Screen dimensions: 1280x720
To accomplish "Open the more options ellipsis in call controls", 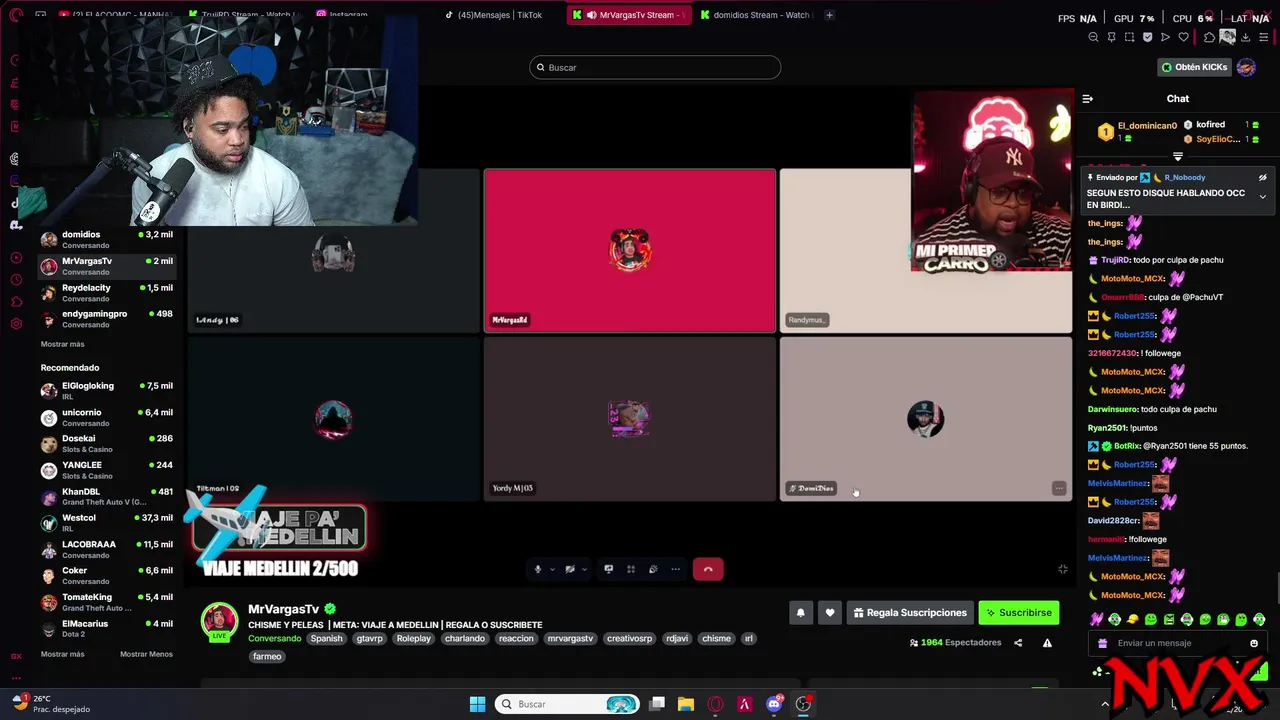I will [x=676, y=569].
